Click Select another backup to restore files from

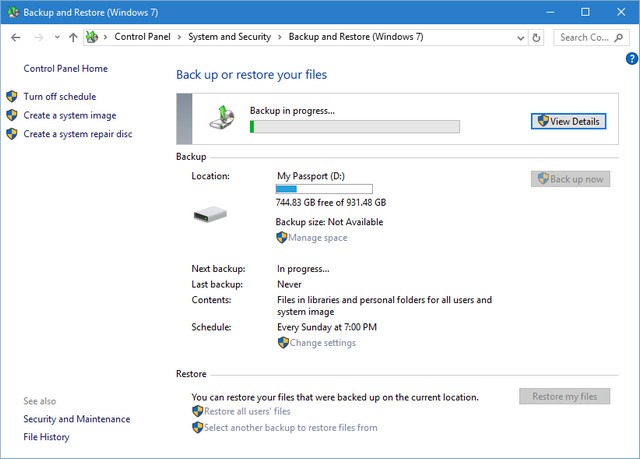(291, 428)
